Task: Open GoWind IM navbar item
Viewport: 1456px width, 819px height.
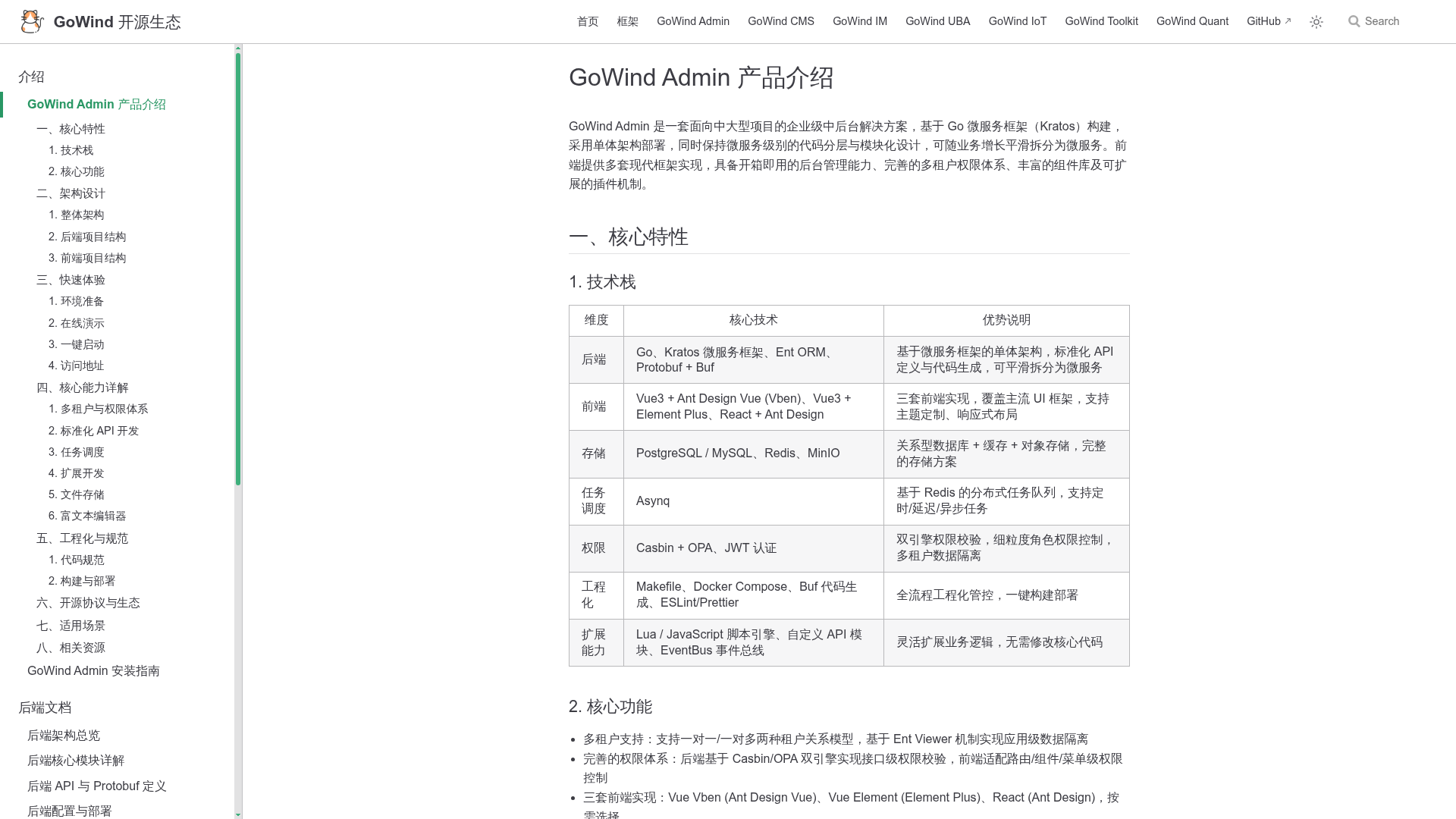Action: point(860,21)
